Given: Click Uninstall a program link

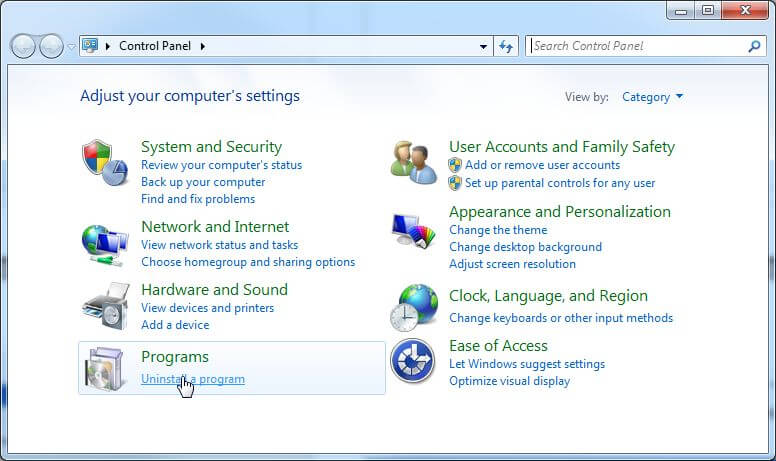Looking at the screenshot, I should (x=193, y=379).
